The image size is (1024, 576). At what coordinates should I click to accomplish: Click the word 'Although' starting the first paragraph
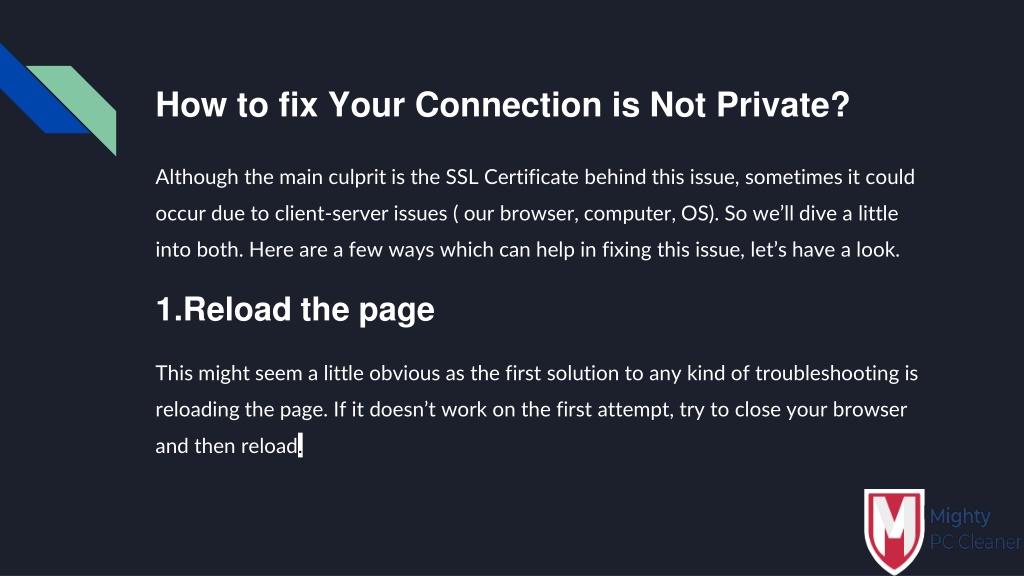point(197,178)
